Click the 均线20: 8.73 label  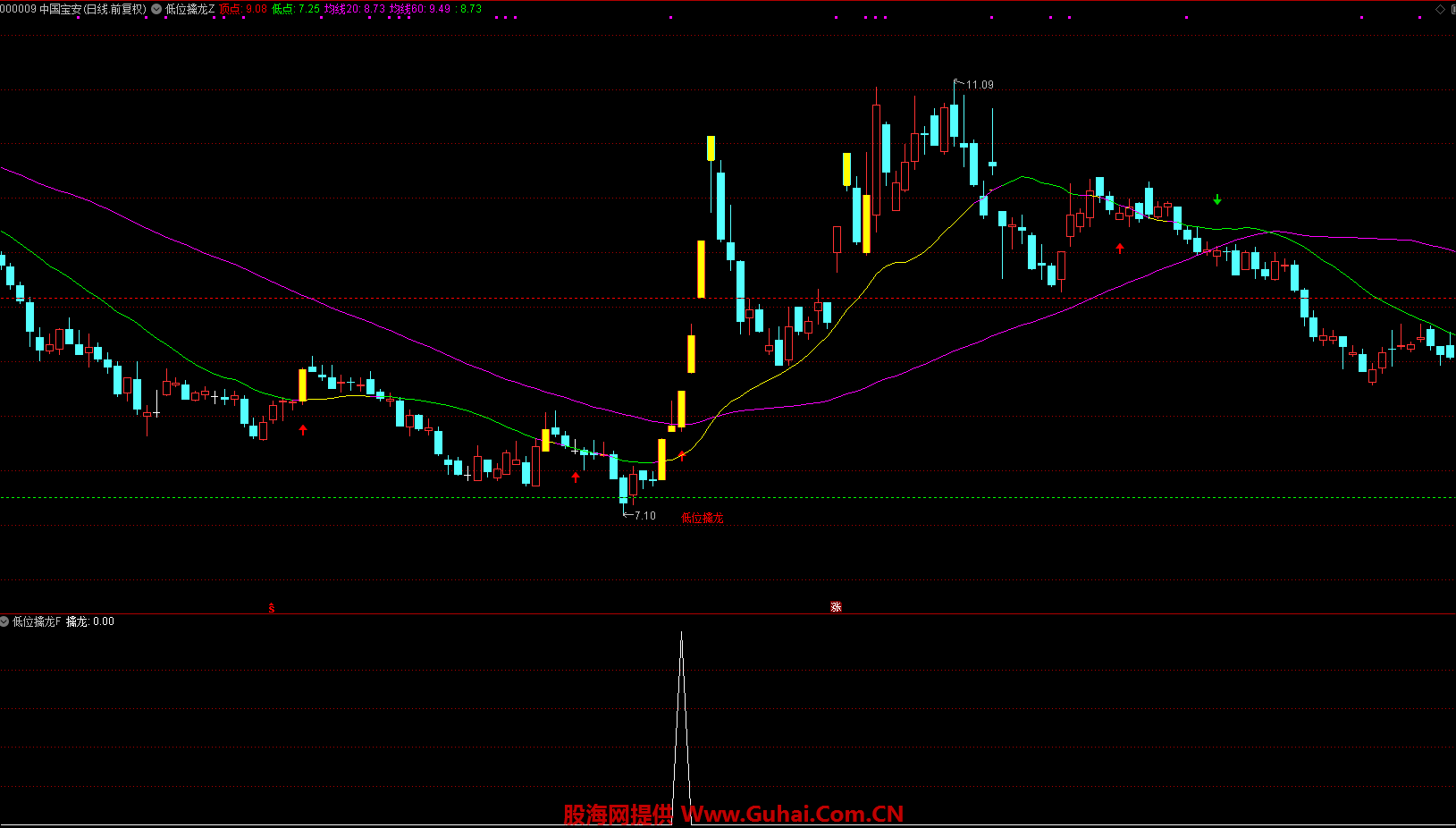(355, 9)
